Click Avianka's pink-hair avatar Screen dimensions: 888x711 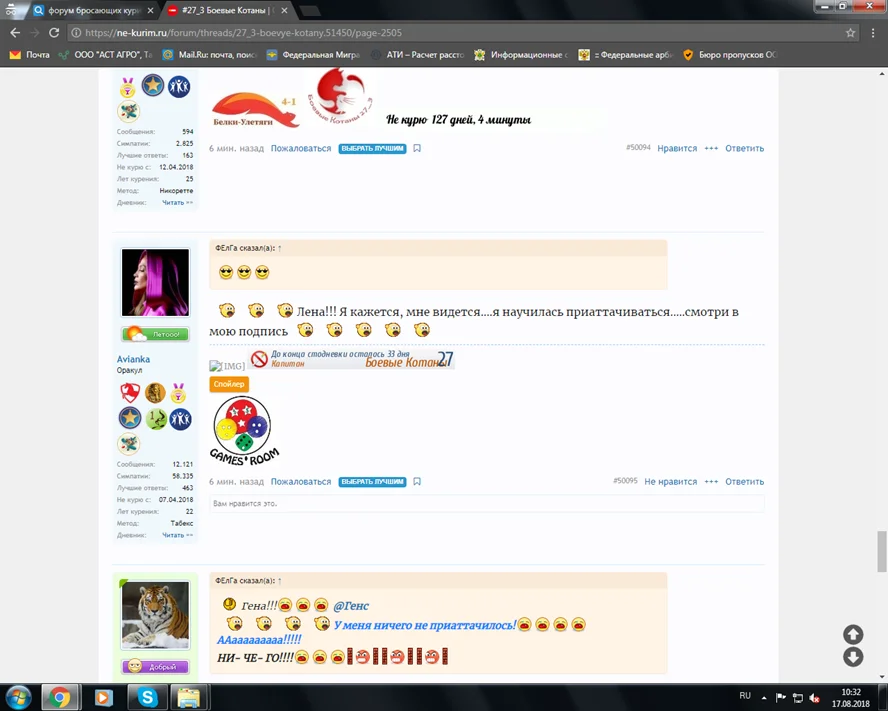[155, 282]
